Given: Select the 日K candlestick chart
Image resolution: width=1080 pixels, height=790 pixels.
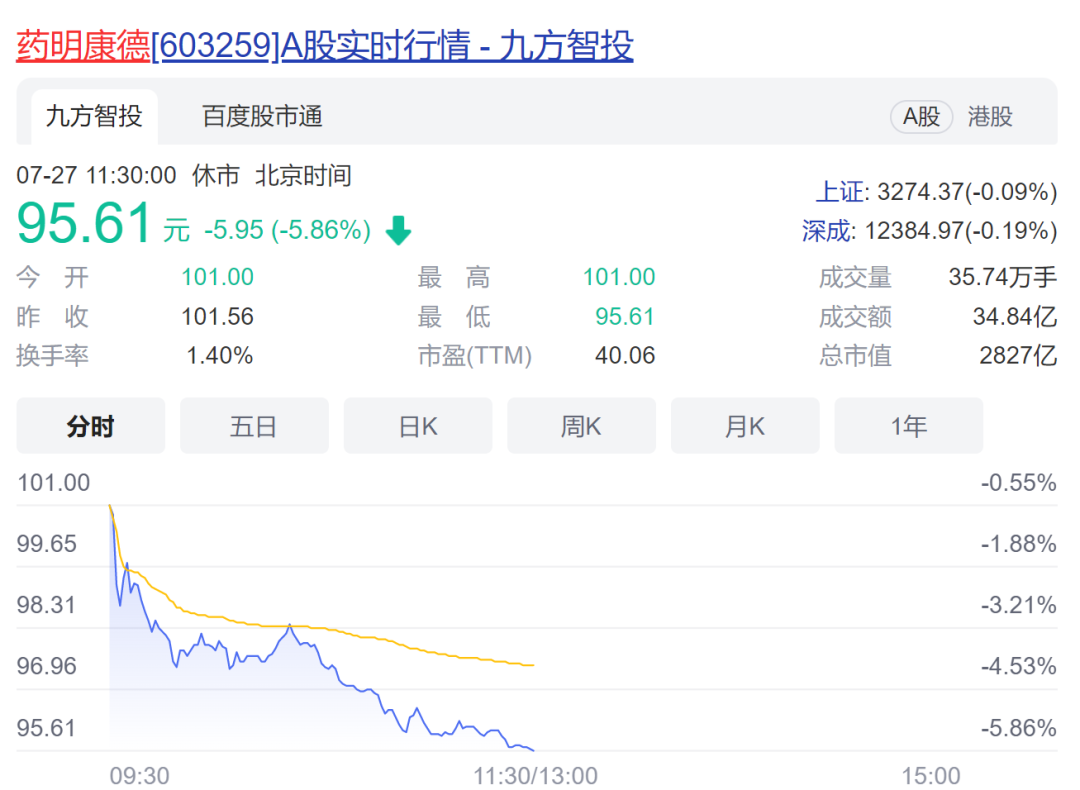Looking at the screenshot, I should pos(417,425).
